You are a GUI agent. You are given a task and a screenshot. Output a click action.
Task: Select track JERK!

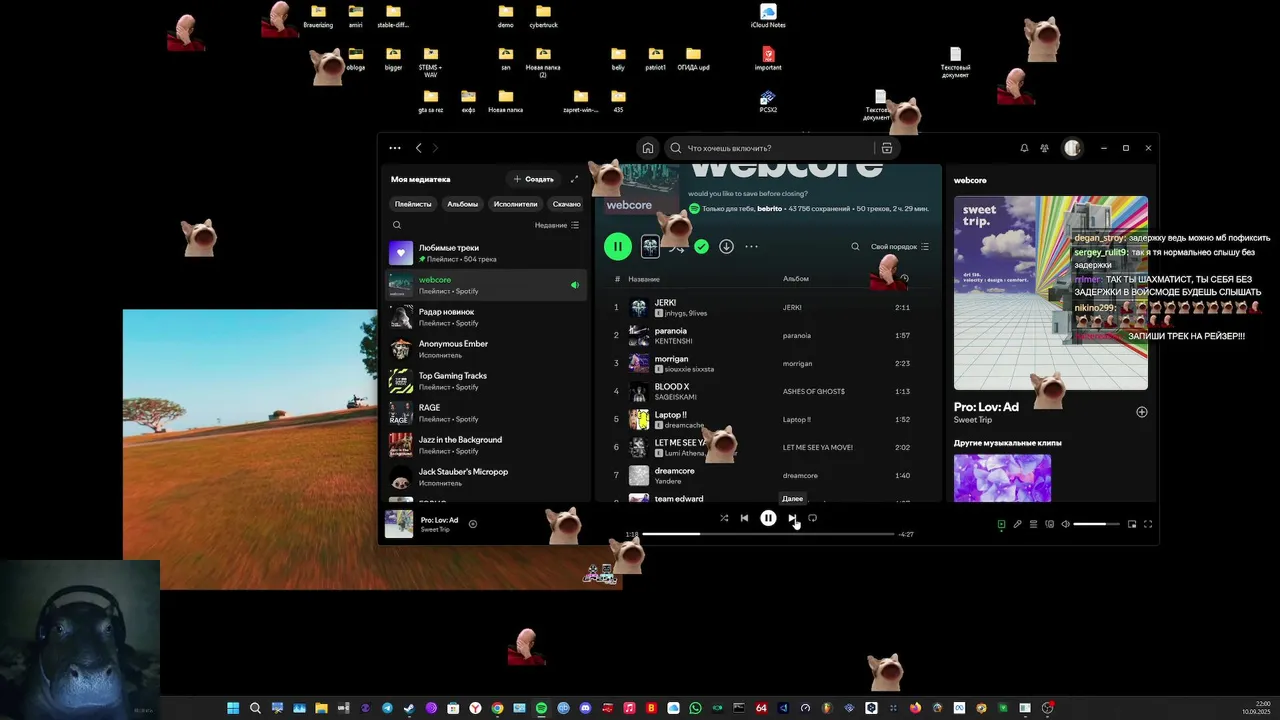pyautogui.click(x=768, y=307)
